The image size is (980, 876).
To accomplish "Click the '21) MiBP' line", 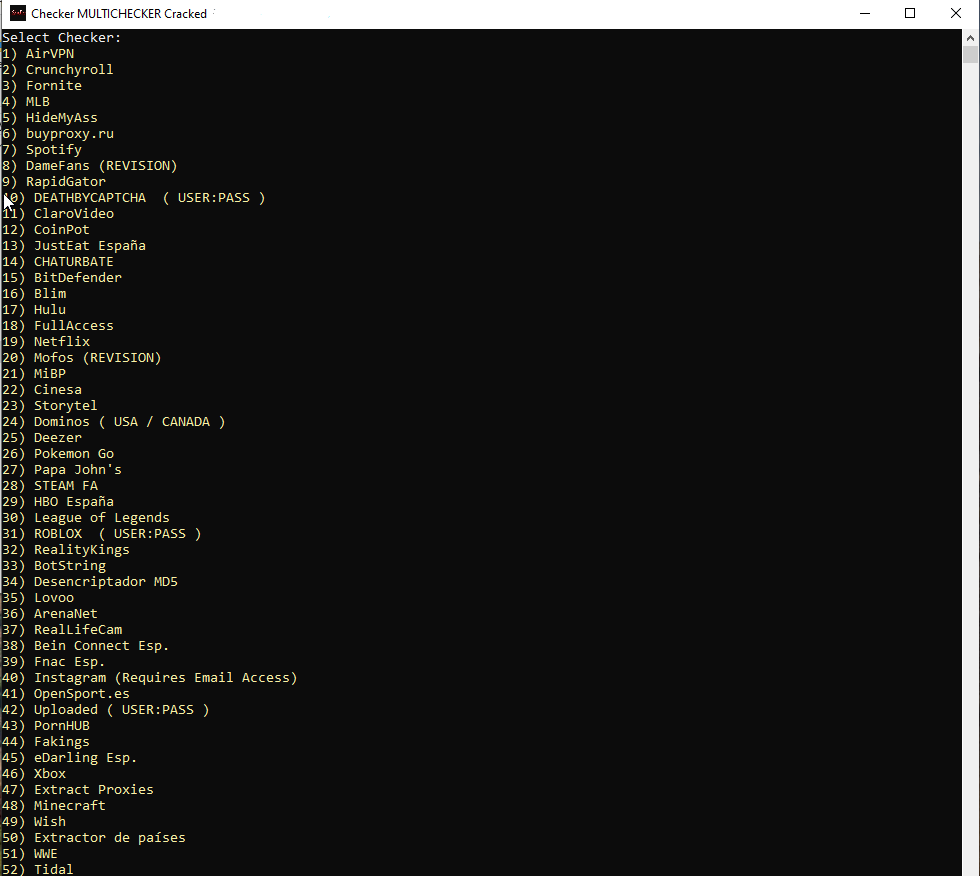I will point(34,374).
